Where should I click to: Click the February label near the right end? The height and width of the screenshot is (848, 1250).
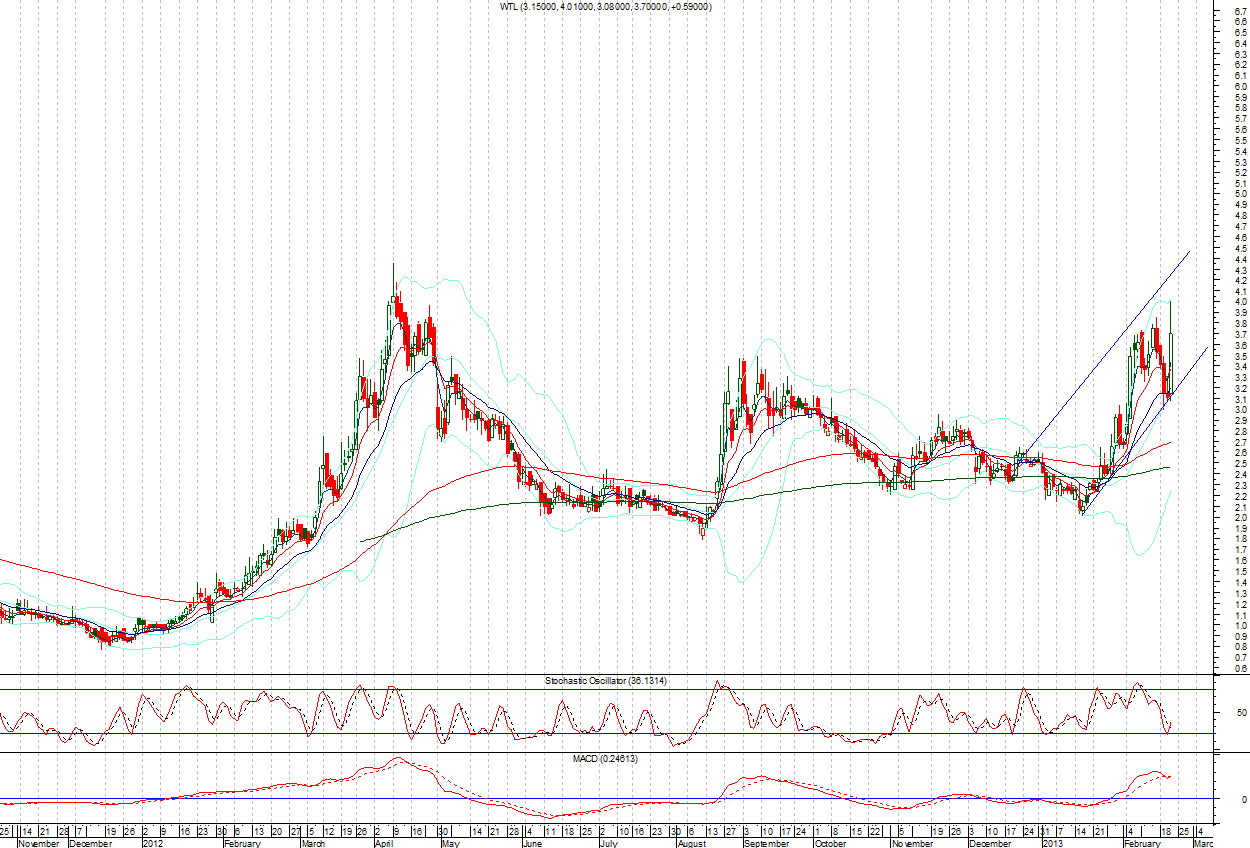[x=1142, y=843]
